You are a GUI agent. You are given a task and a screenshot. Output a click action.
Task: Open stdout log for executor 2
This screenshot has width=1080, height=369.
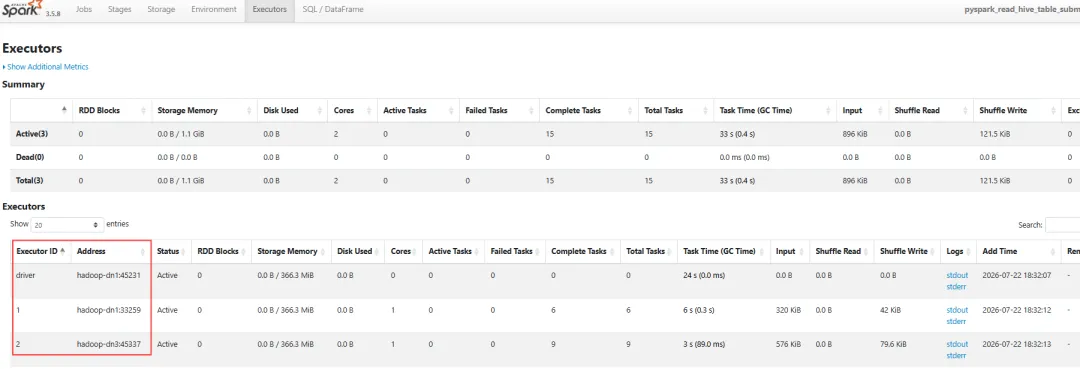pos(957,344)
